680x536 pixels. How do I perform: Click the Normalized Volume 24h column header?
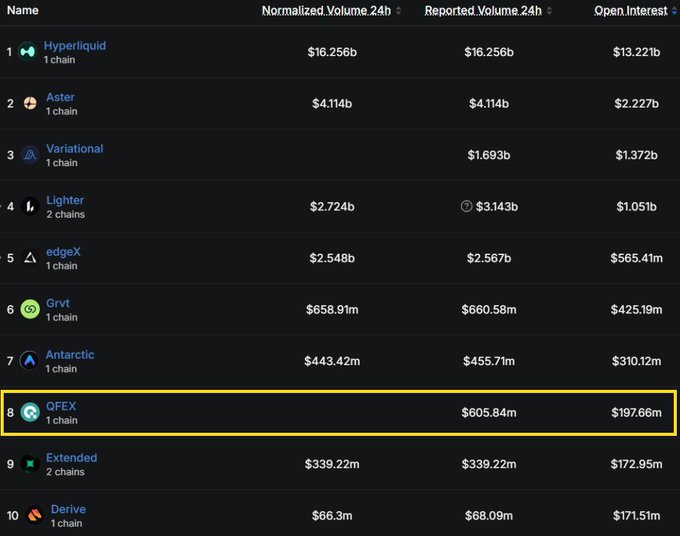click(326, 10)
